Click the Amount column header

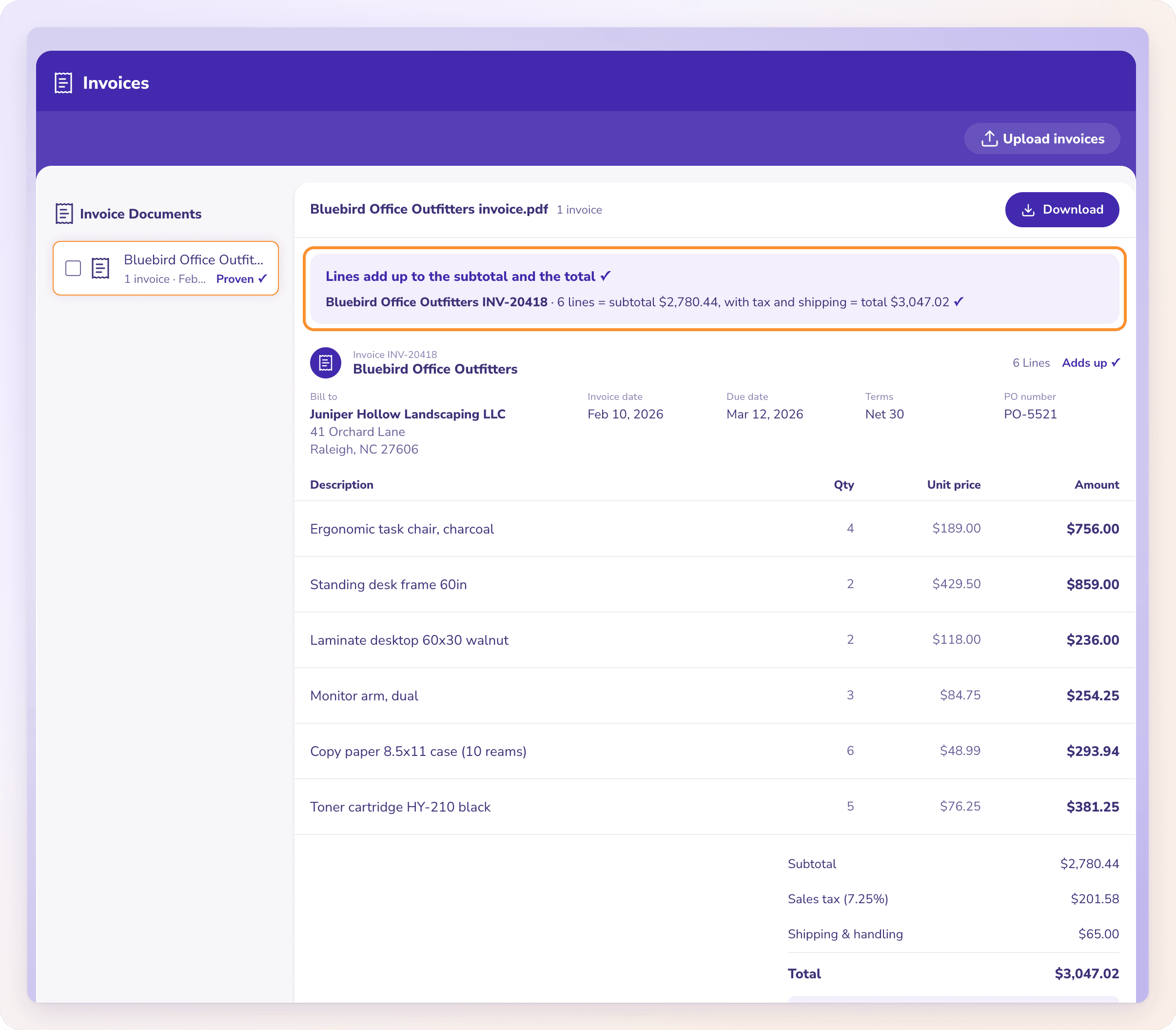[x=1097, y=485]
